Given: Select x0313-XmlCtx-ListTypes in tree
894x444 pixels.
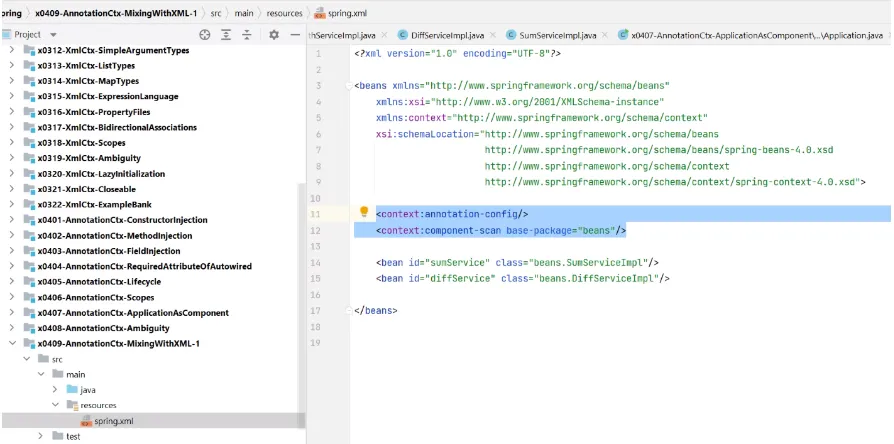Looking at the screenshot, I should pyautogui.click(x=86, y=66).
